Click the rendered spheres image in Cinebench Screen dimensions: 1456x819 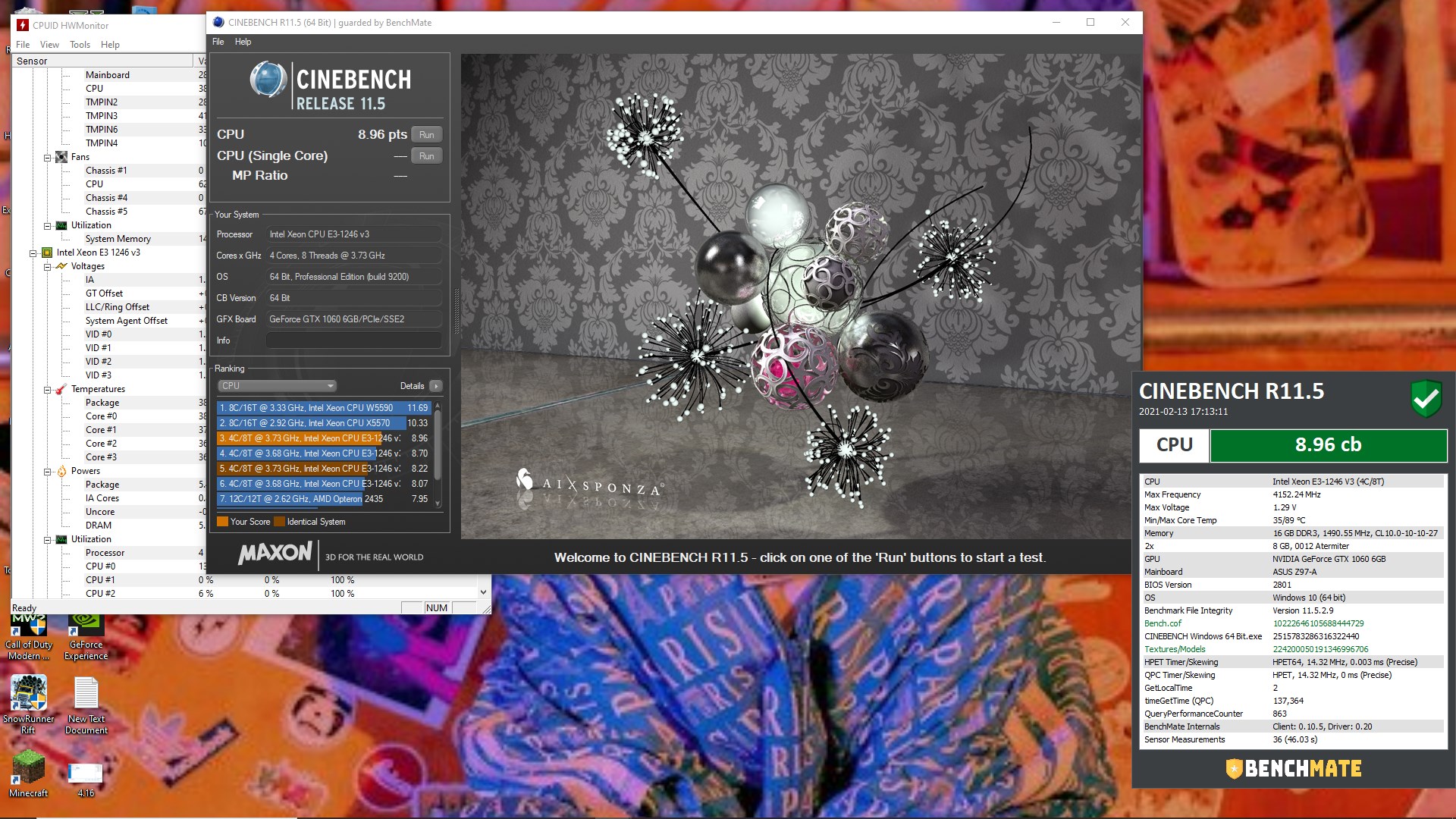point(801,296)
